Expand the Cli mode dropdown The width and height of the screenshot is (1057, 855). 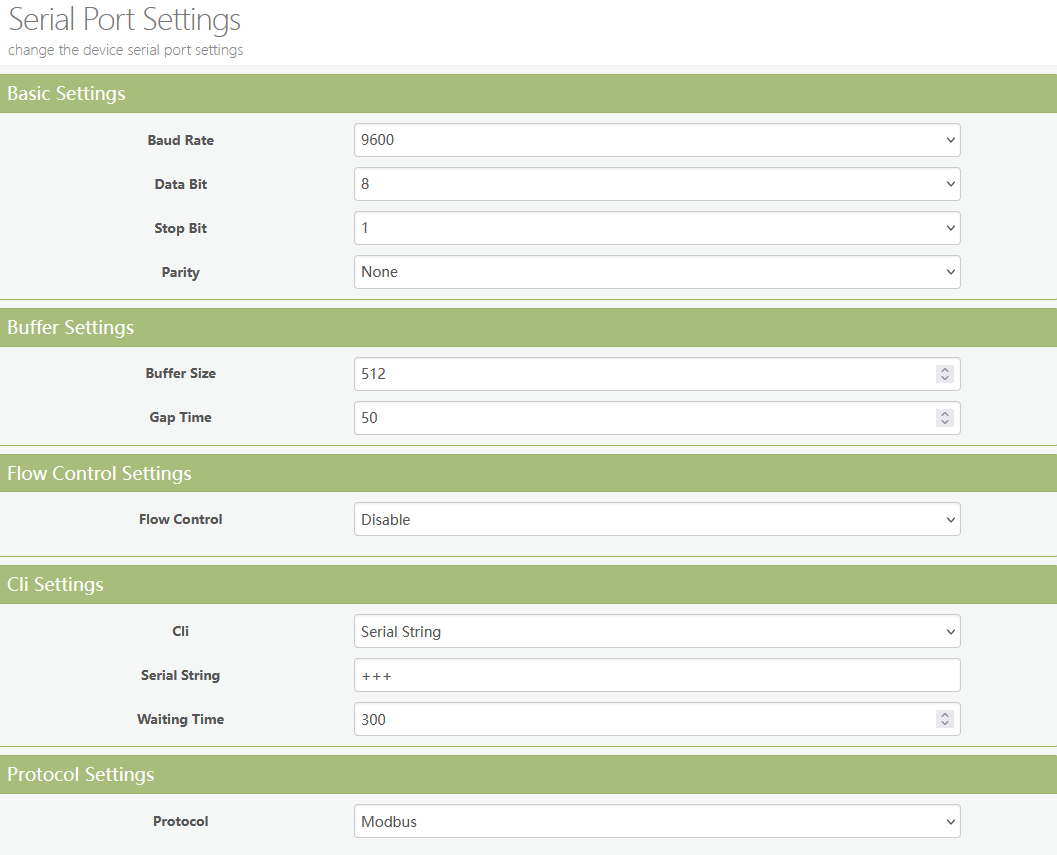tap(656, 632)
